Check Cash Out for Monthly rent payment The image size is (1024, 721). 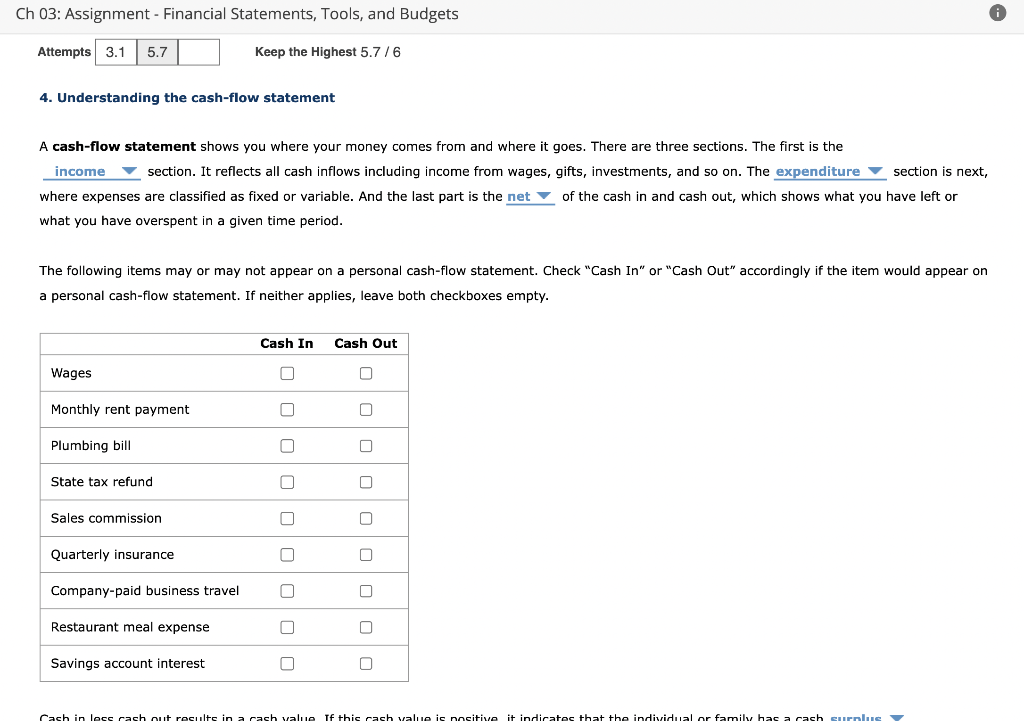(366, 409)
